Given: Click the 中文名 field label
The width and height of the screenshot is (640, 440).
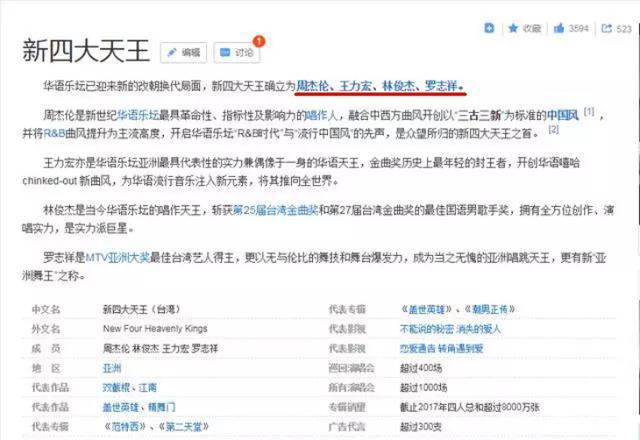Looking at the screenshot, I should click(x=46, y=309).
